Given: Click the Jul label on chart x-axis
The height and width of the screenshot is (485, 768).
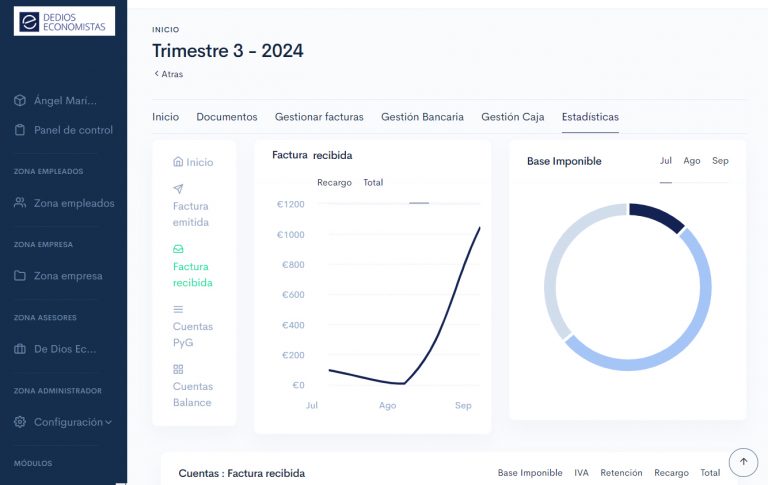Looking at the screenshot, I should pos(312,405).
